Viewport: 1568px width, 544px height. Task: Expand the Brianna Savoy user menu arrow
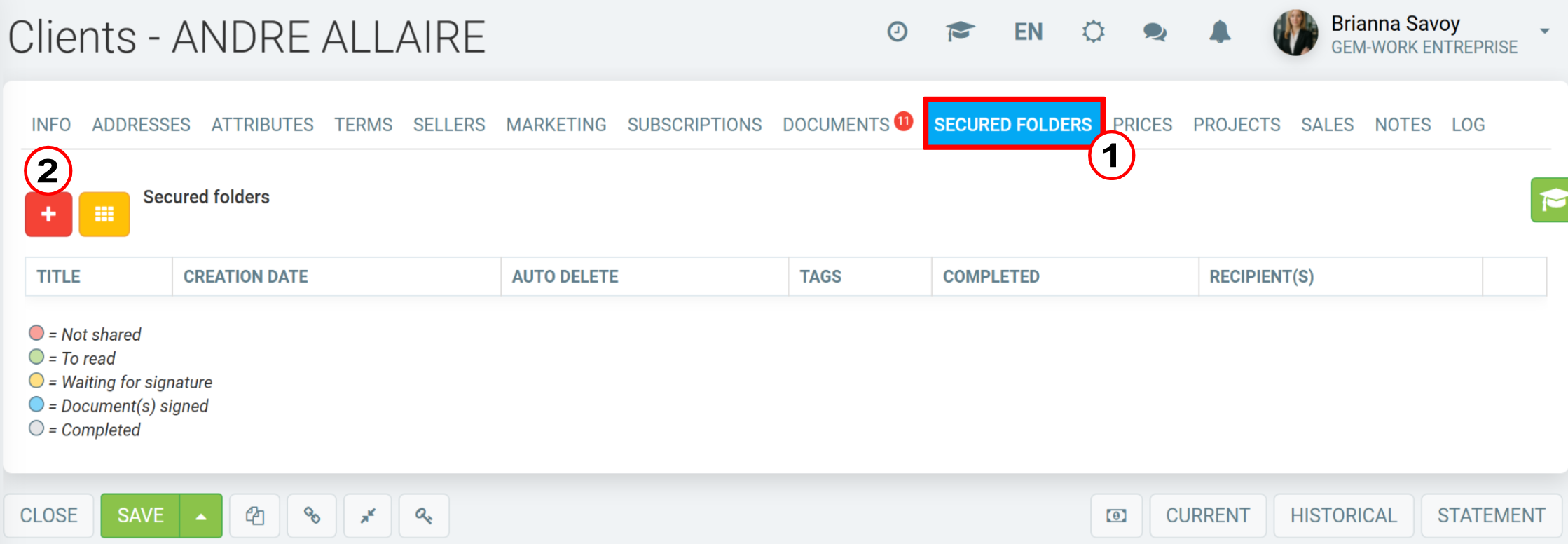tap(1544, 32)
